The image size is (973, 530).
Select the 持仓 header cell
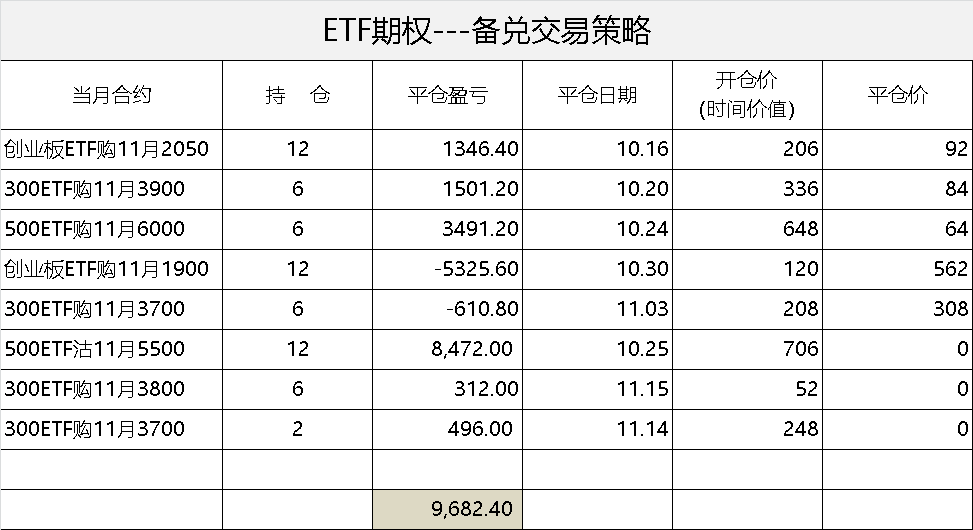297,95
